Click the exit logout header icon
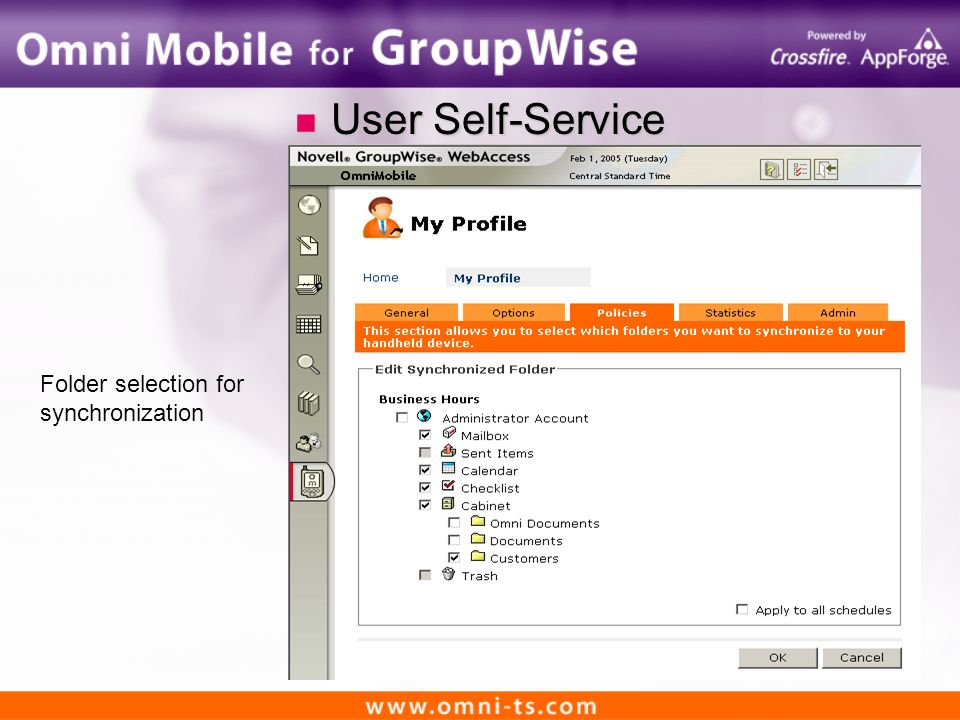This screenshot has width=960, height=720. [826, 169]
